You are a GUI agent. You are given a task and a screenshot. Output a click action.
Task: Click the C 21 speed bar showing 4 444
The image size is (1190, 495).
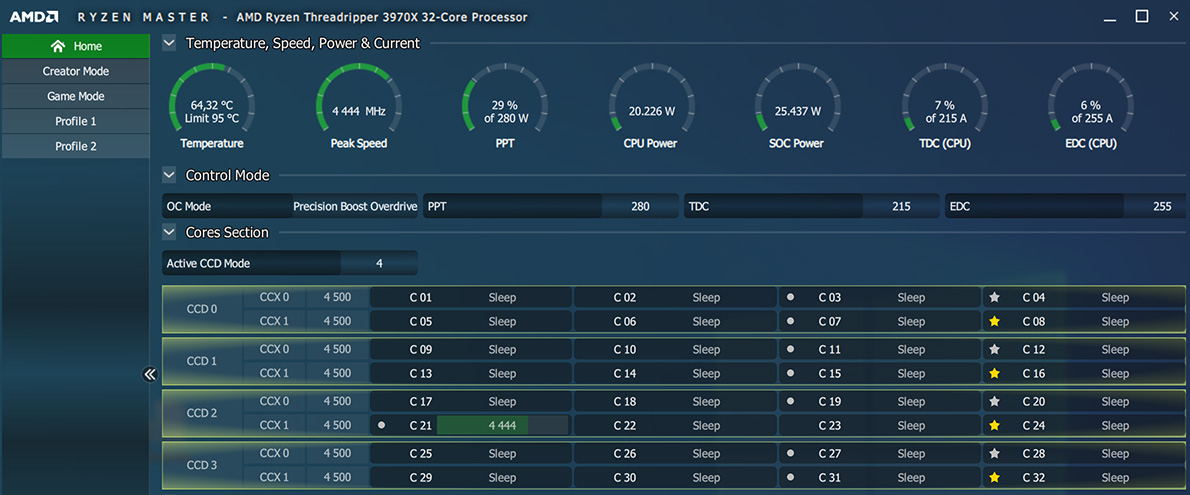pos(502,425)
